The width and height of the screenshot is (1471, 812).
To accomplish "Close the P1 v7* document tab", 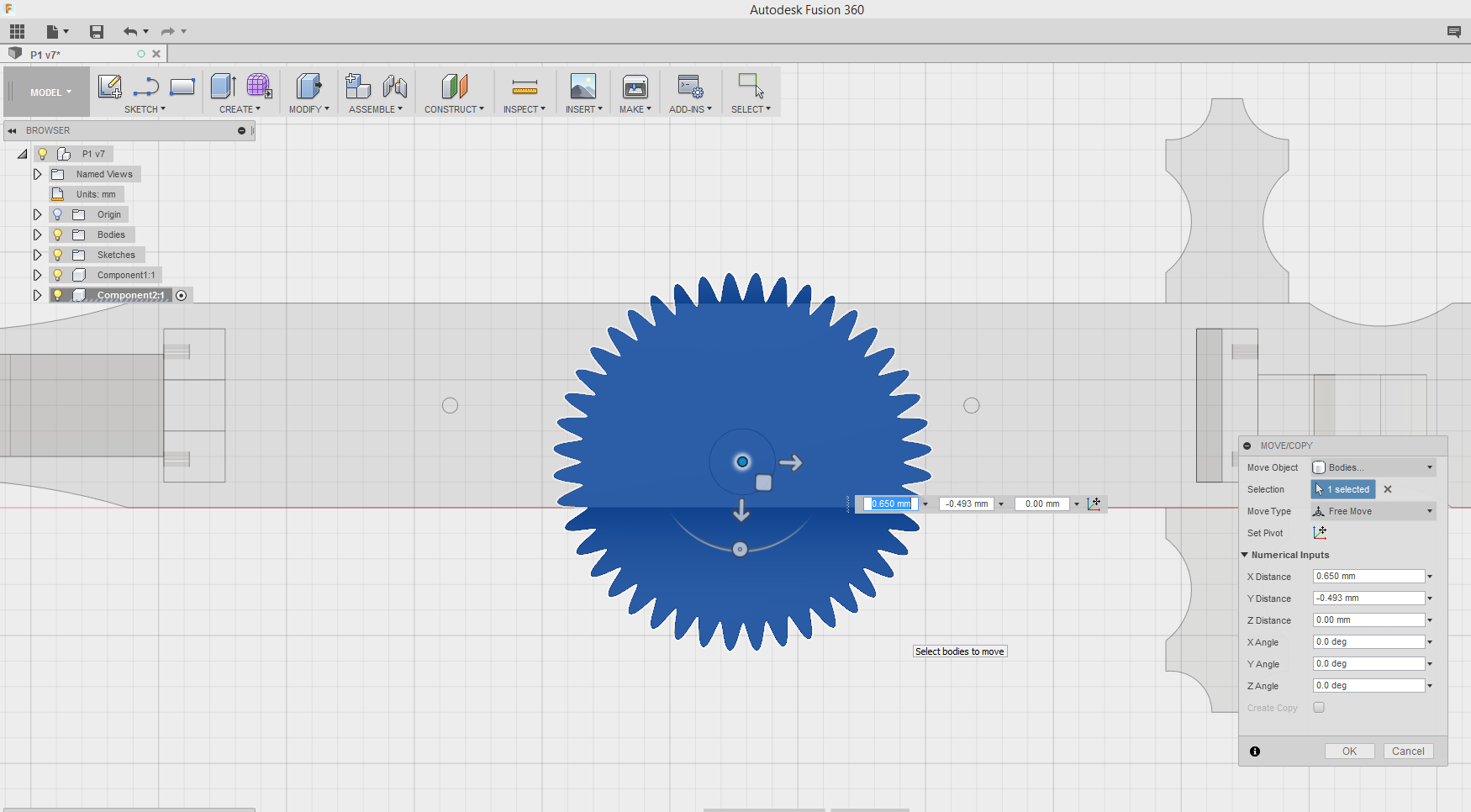I will point(156,54).
